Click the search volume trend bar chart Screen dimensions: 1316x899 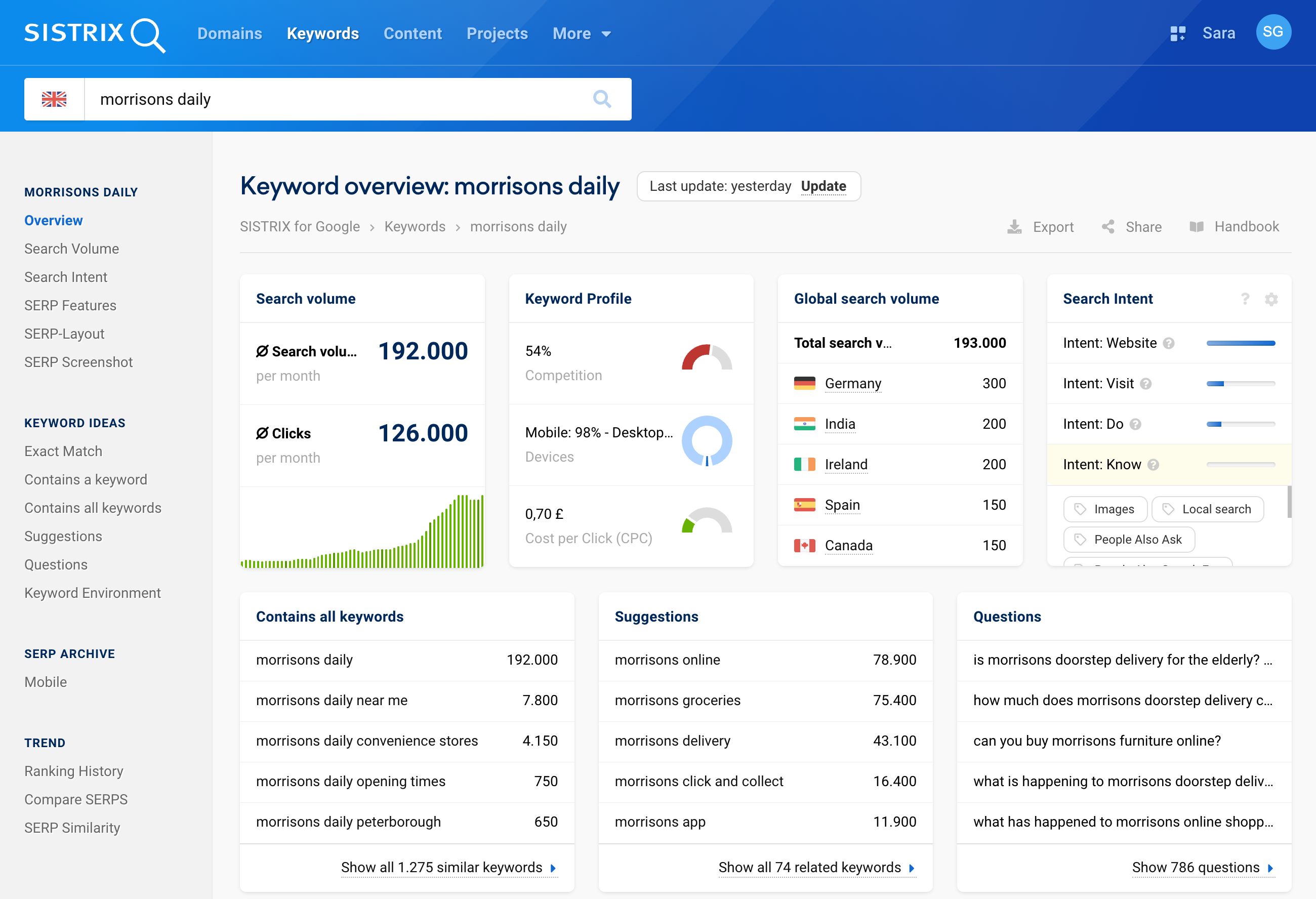coord(362,532)
